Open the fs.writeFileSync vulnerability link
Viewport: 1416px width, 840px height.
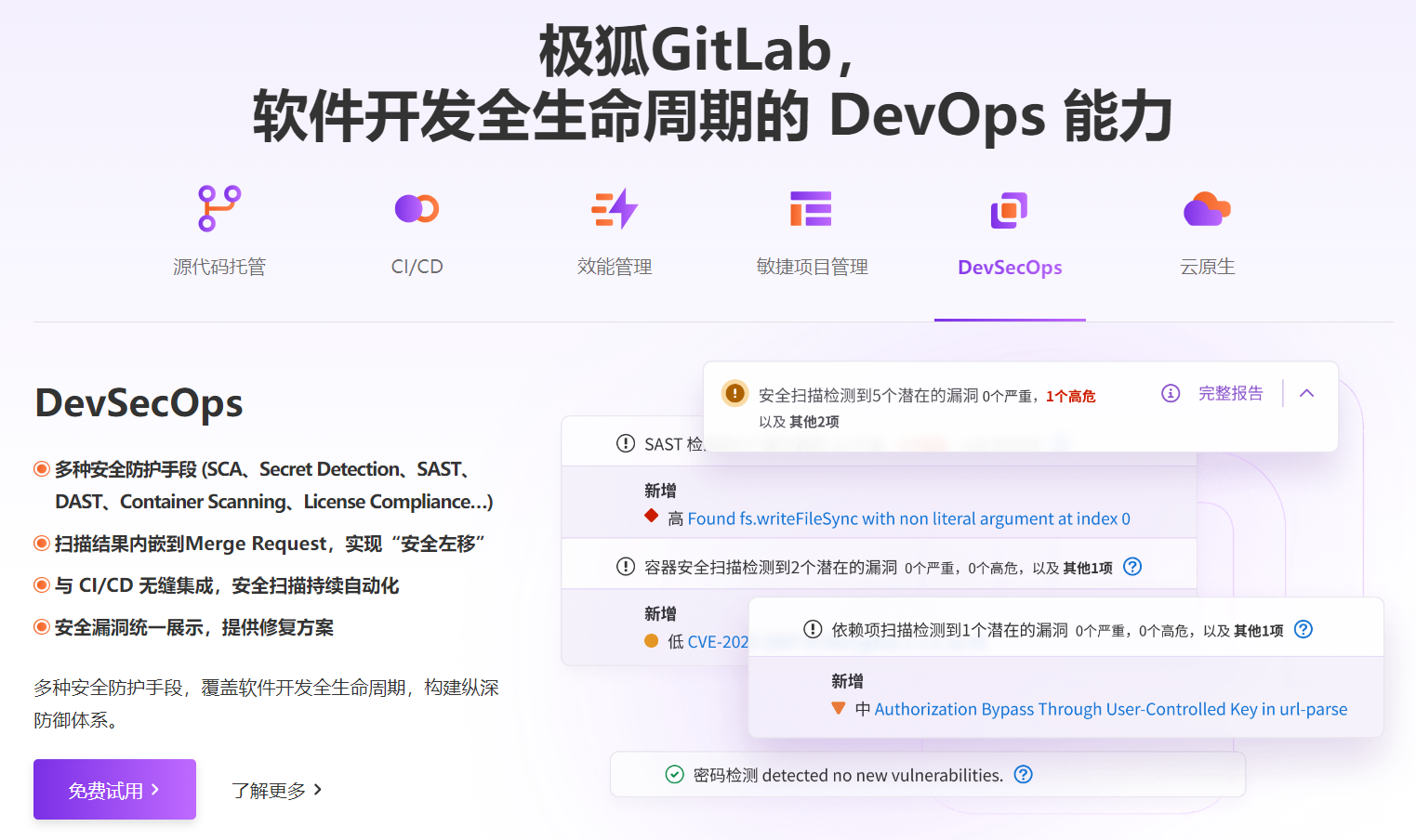909,518
